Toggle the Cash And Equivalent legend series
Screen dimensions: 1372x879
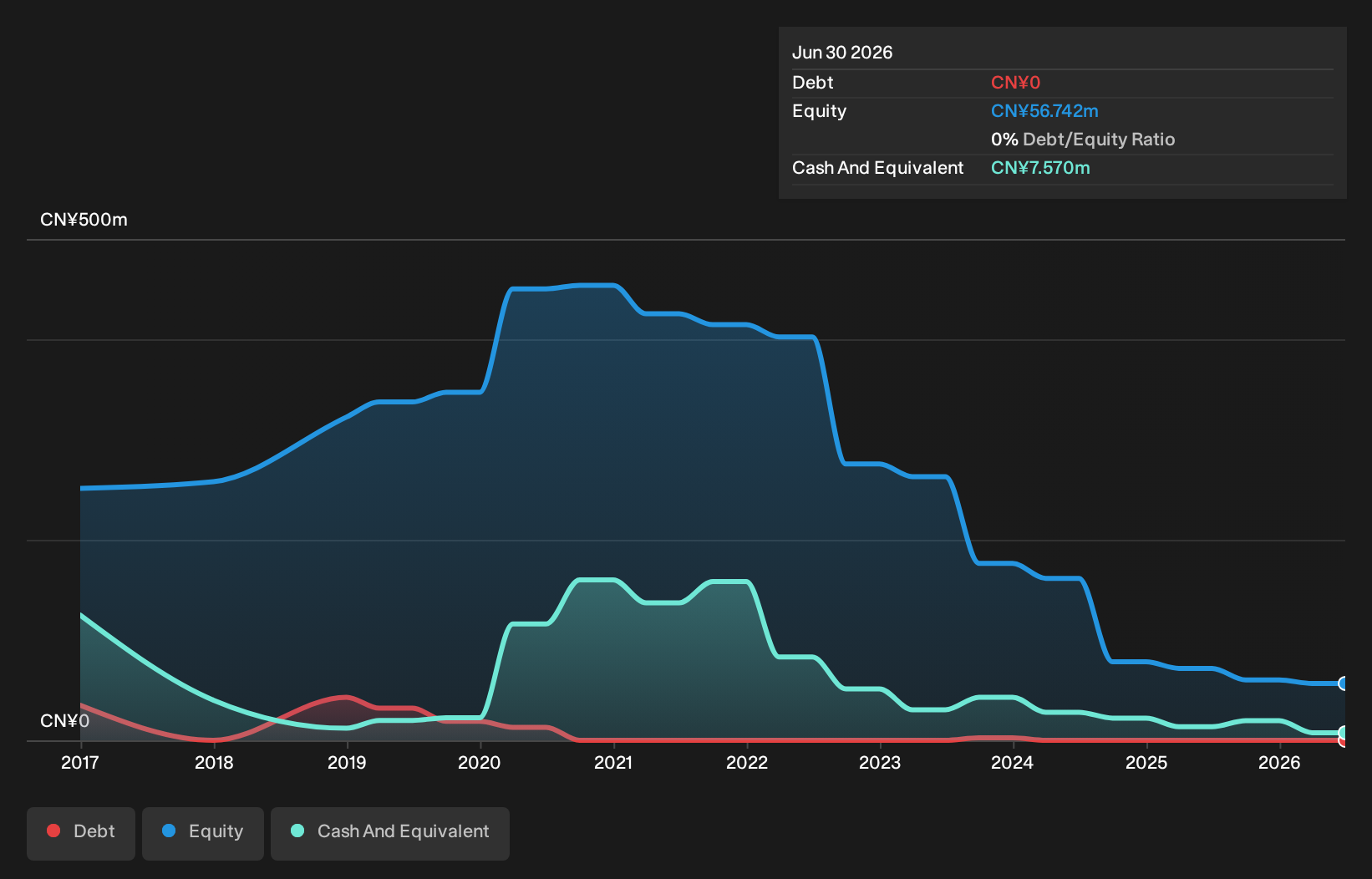(x=390, y=833)
